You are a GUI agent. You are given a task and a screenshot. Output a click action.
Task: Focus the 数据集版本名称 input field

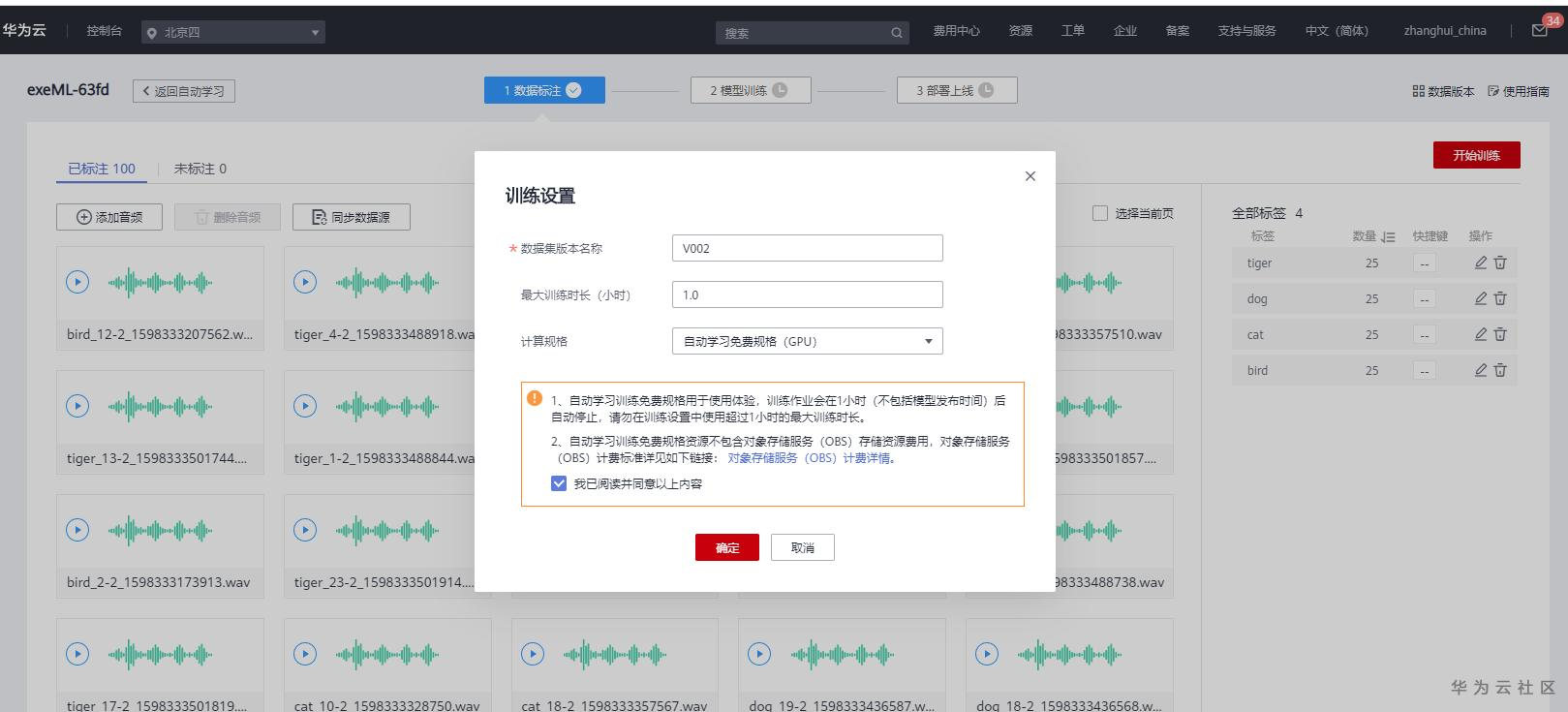click(x=807, y=248)
